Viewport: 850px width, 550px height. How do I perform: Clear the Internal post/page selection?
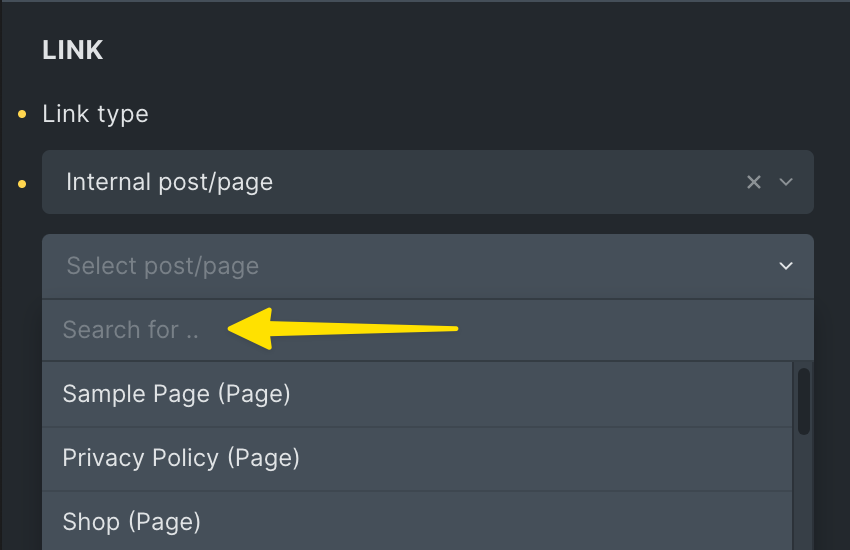754,182
